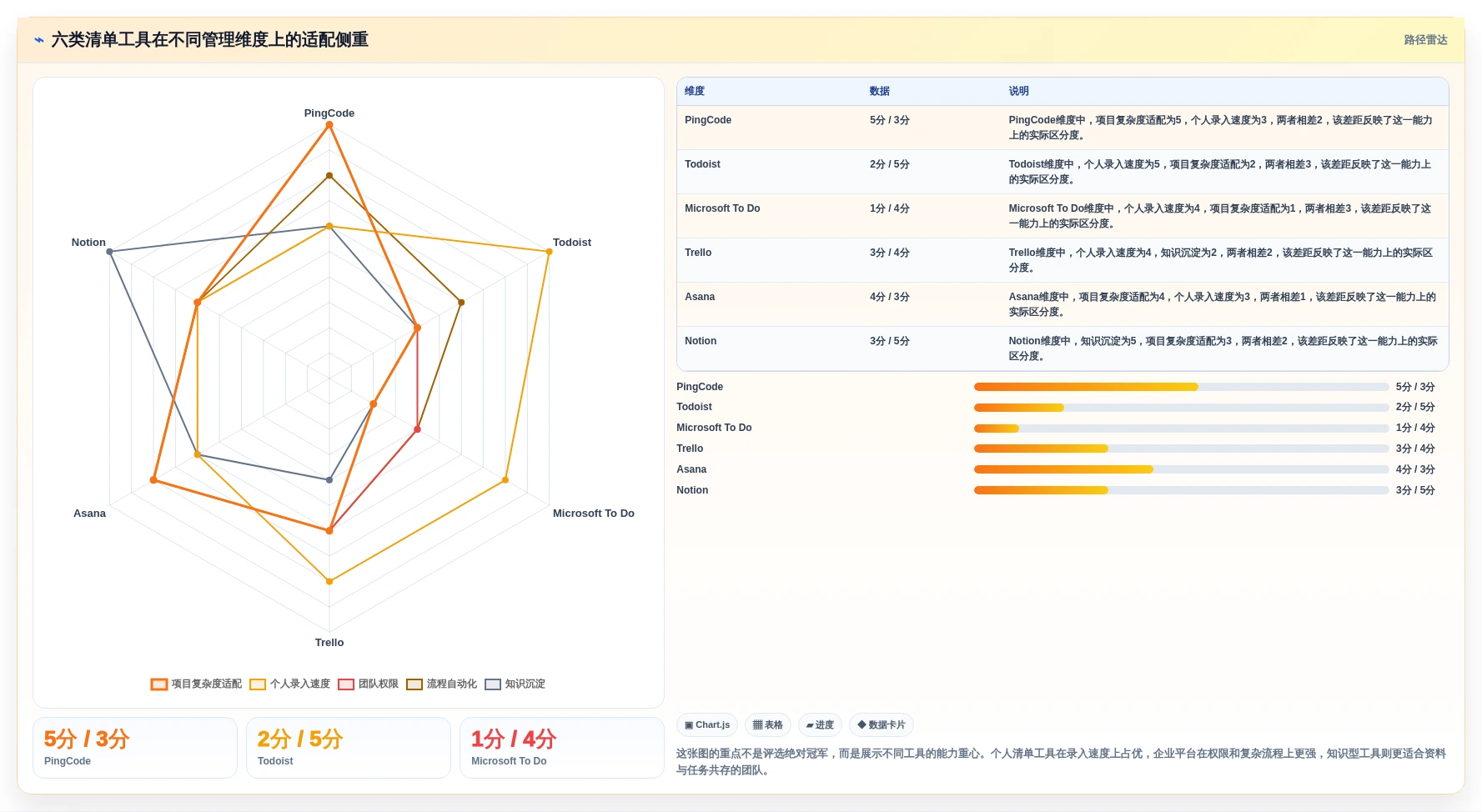1482x812 pixels.
Task: Click the summary paragraph below the tags
Action: [1061, 762]
